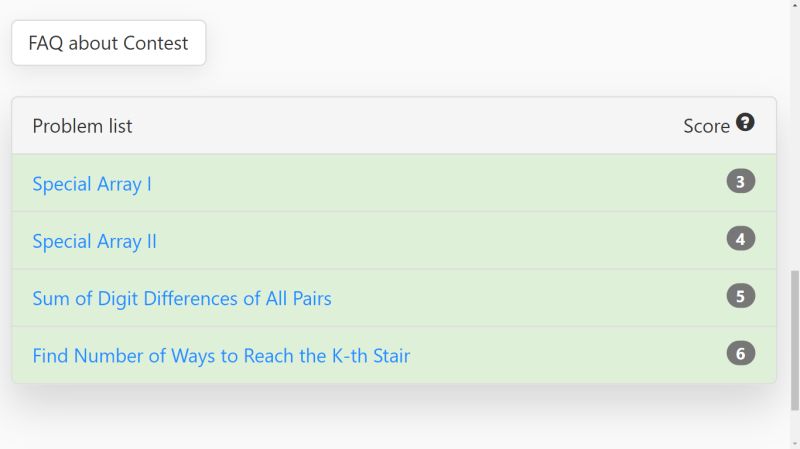Click the Score help question mark icon

pyautogui.click(x=745, y=123)
